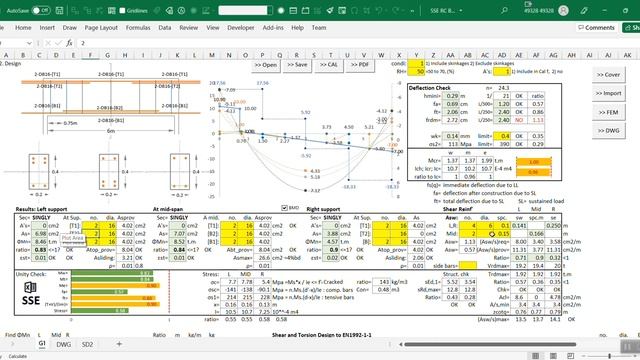Select the yellow RH= cell showing 50
The width and height of the screenshot is (640, 360).
pyautogui.click(x=416, y=71)
